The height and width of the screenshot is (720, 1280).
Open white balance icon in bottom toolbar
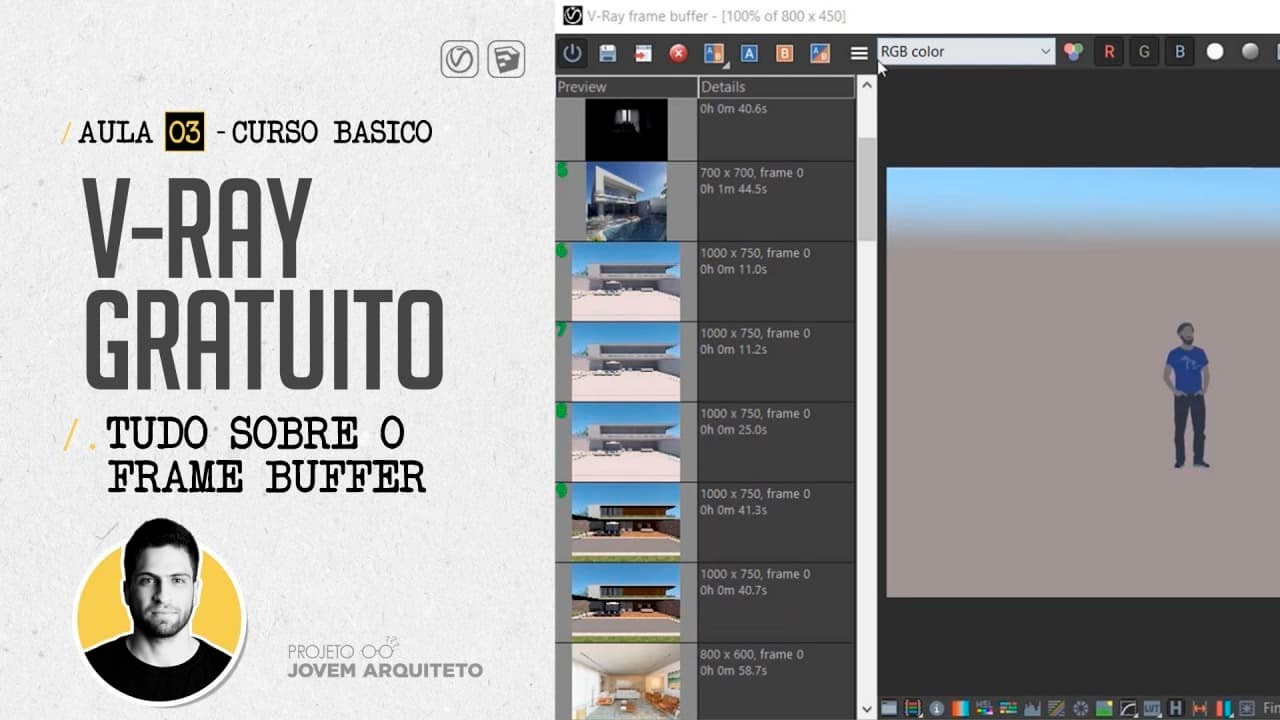[960, 708]
